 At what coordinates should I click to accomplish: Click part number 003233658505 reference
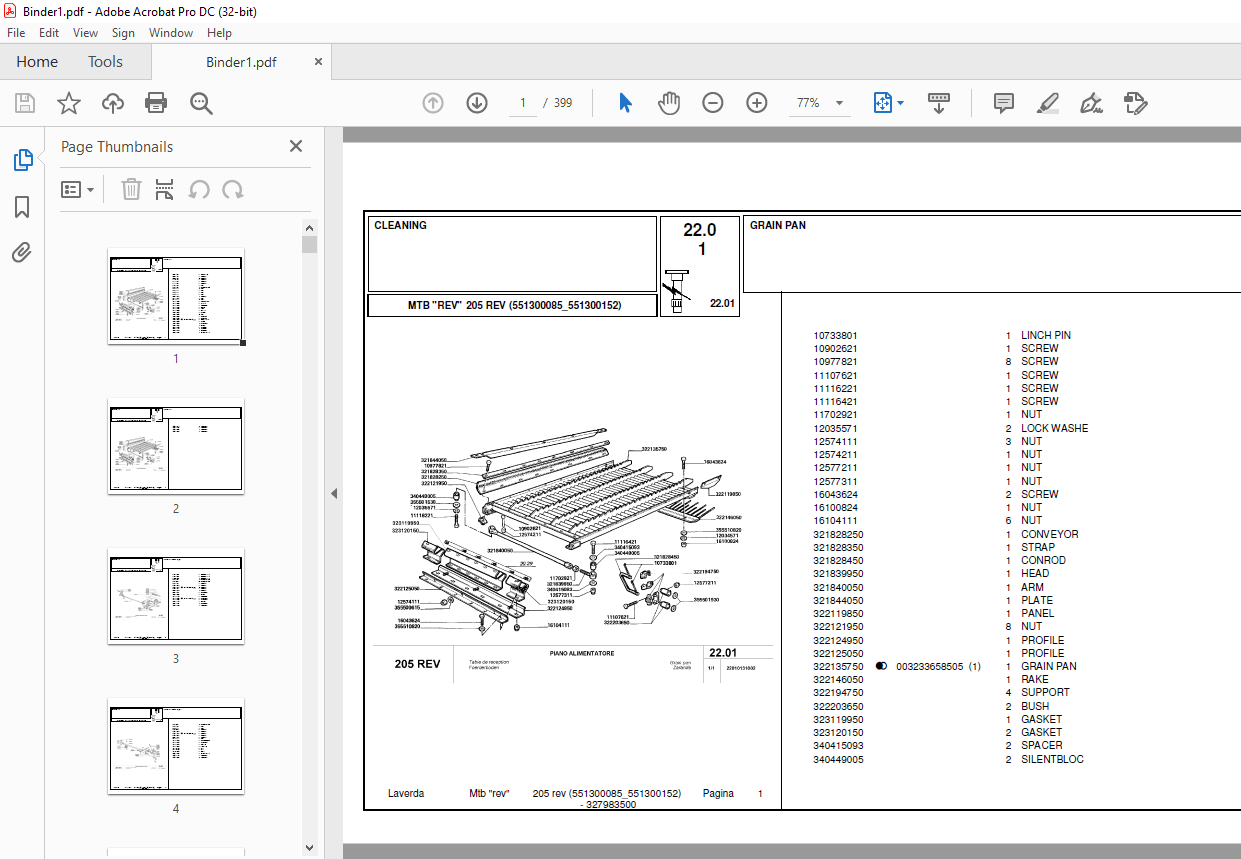(930, 666)
